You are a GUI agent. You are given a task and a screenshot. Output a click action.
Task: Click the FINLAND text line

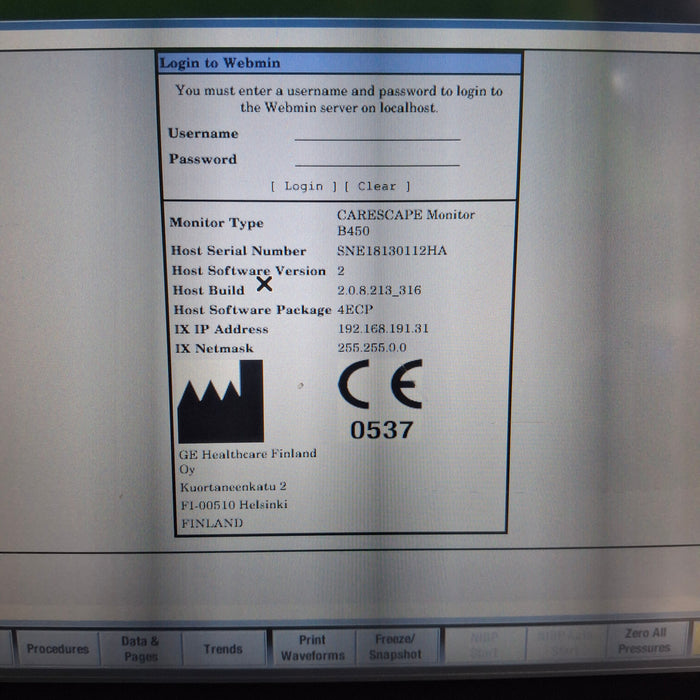212,523
